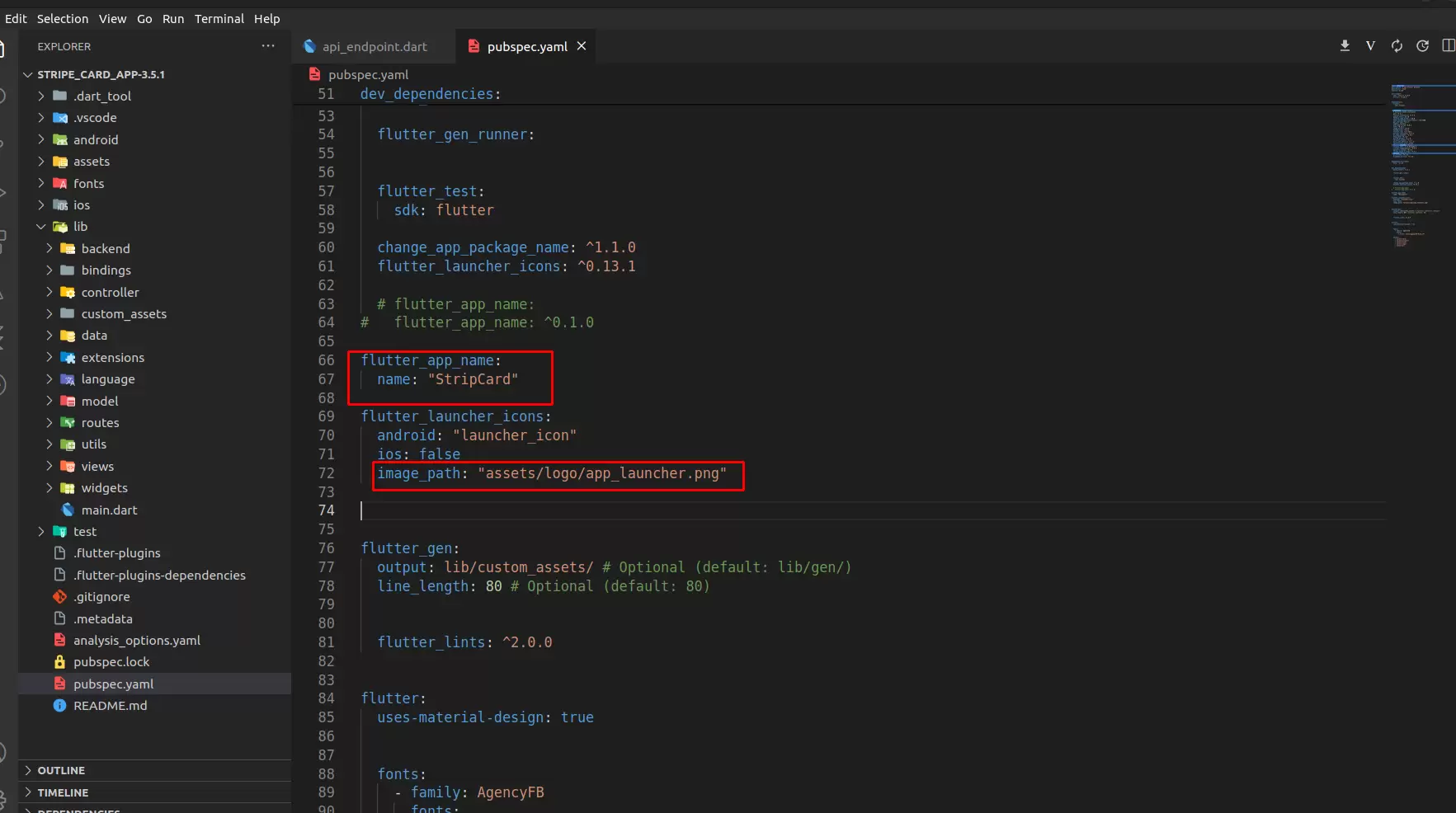Expand the model folder chevron

click(49, 401)
